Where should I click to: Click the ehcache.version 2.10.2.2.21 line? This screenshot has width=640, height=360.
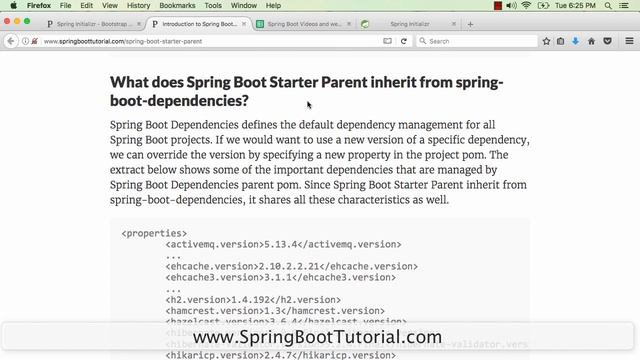pos(291,267)
